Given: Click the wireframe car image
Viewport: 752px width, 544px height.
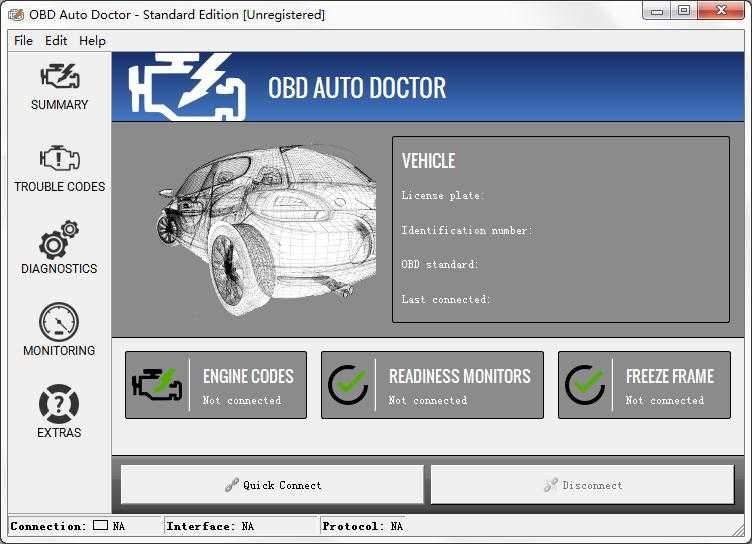Looking at the screenshot, I should 267,229.
